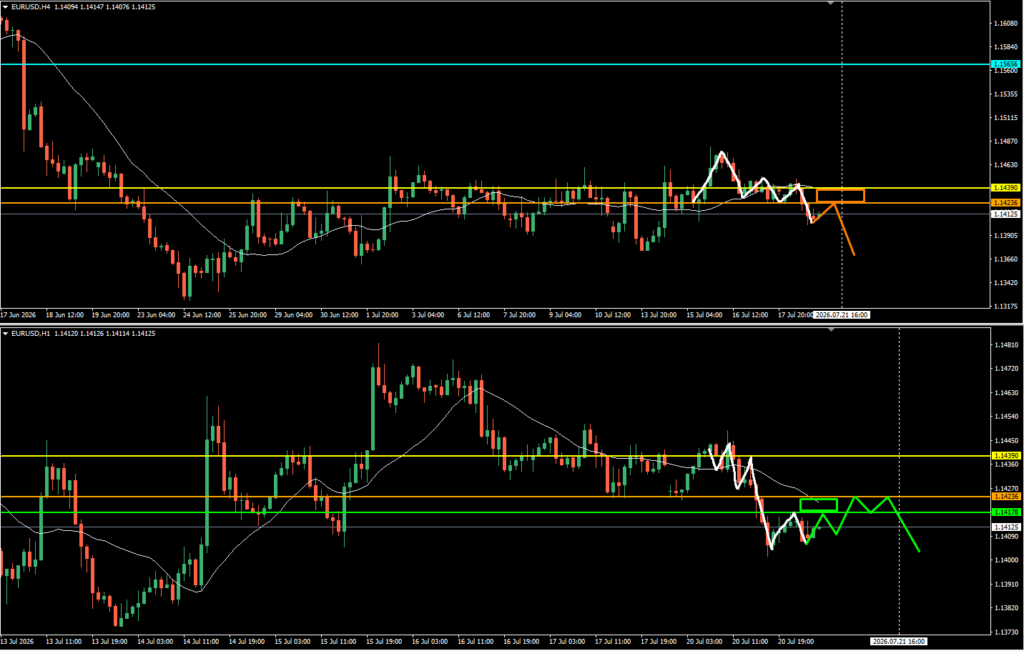Click the 1.15840 price axis value
Screen dimensions: 1024x651
1006,47
